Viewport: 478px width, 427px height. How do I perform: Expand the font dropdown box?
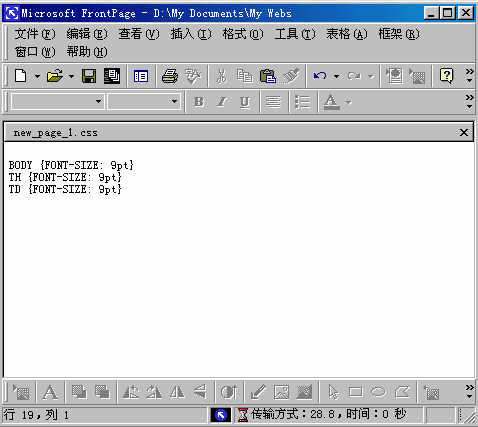[144, 101]
